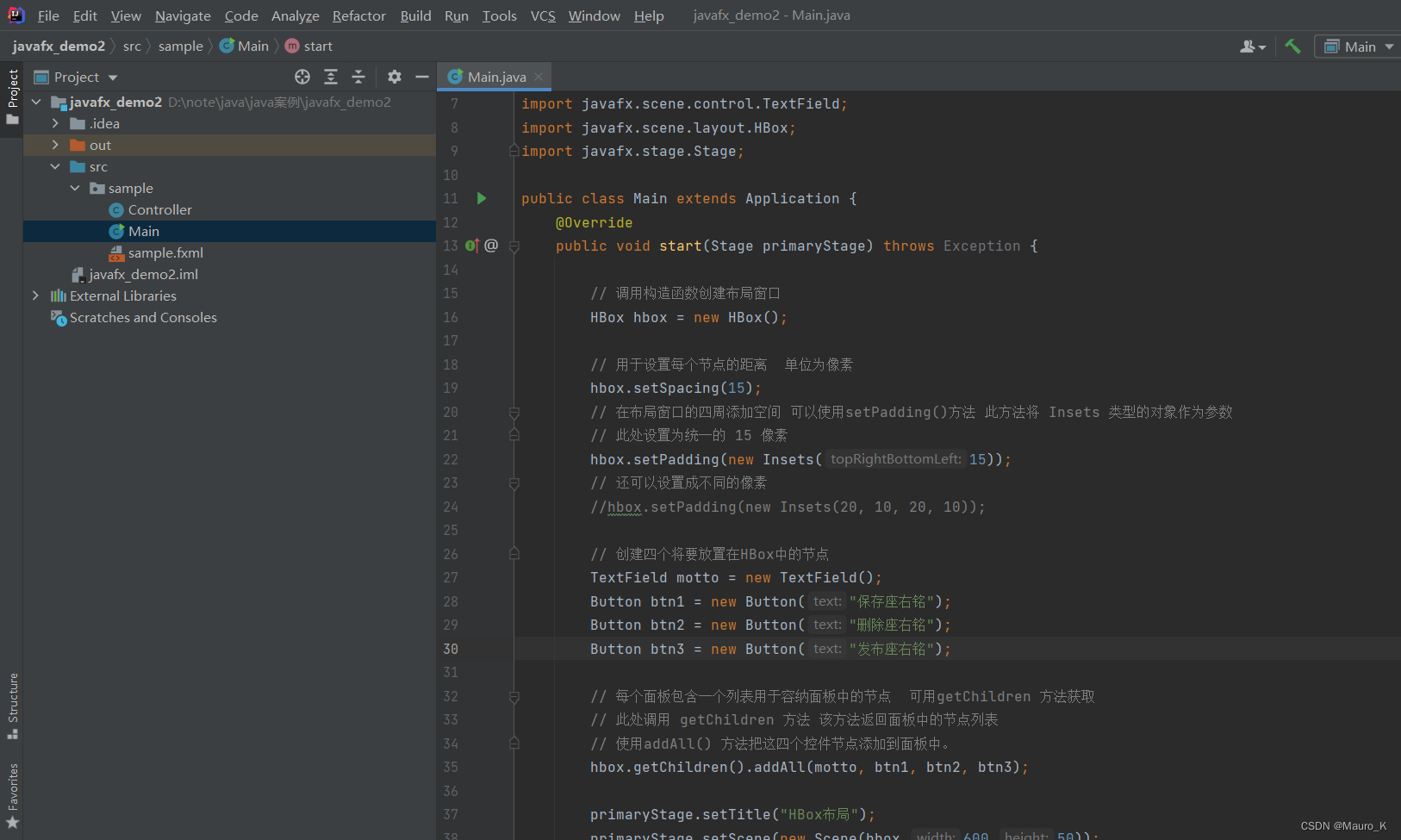Open the Help menu
This screenshot has height=840, width=1401.
(x=649, y=16)
